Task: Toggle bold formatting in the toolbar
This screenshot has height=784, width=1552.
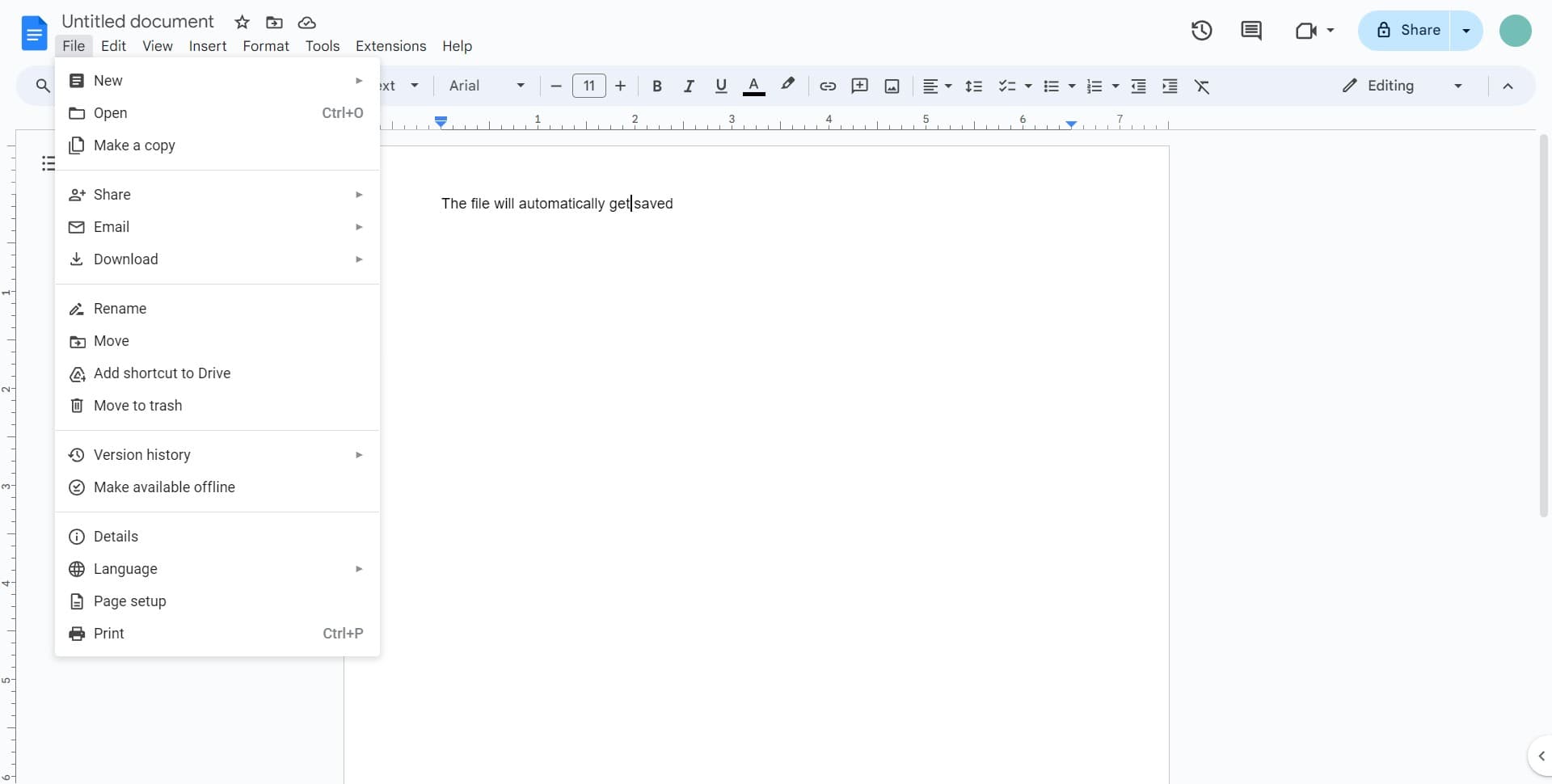Action: 657,86
